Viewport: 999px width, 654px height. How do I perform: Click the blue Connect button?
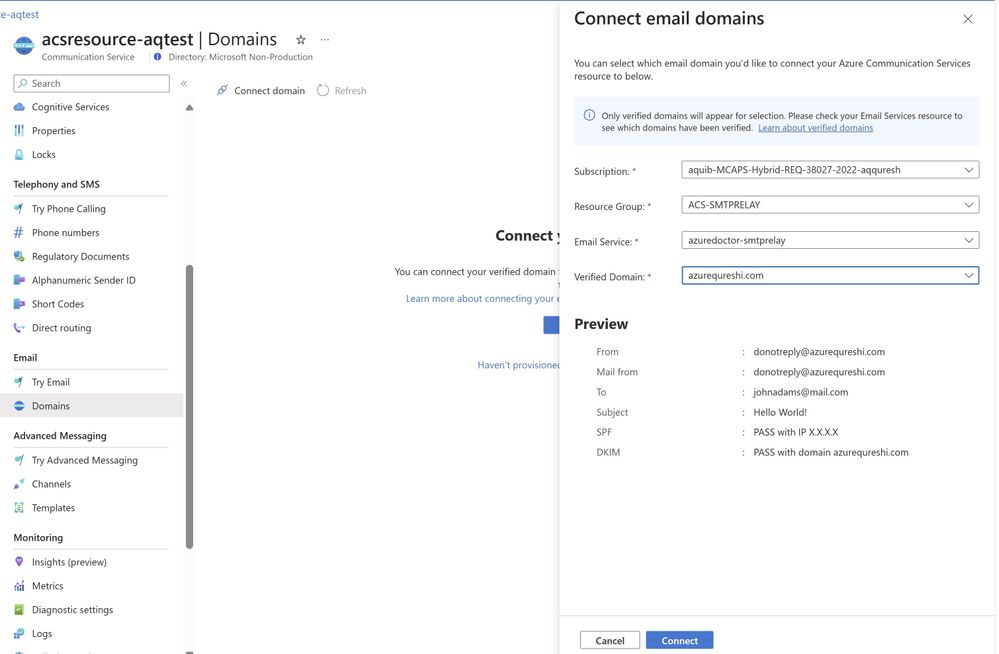679,641
